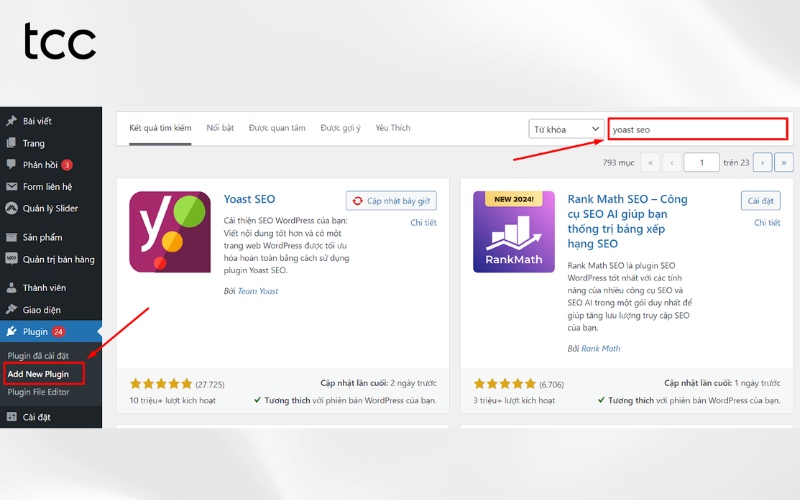This screenshot has width=800, height=500.
Task: Click the pages icon beside Trang
Action: pos(11,143)
